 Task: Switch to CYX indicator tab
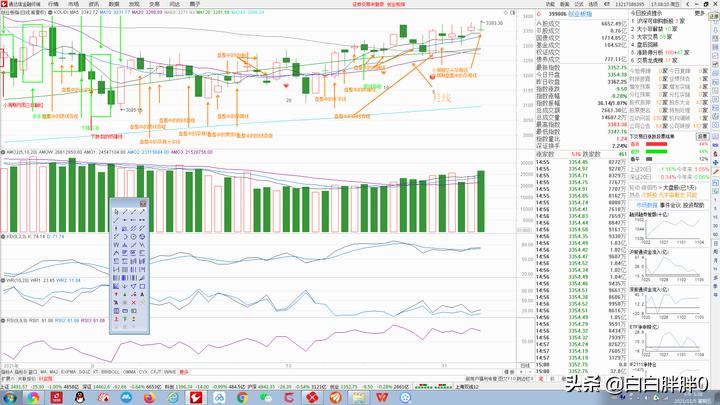point(143,372)
